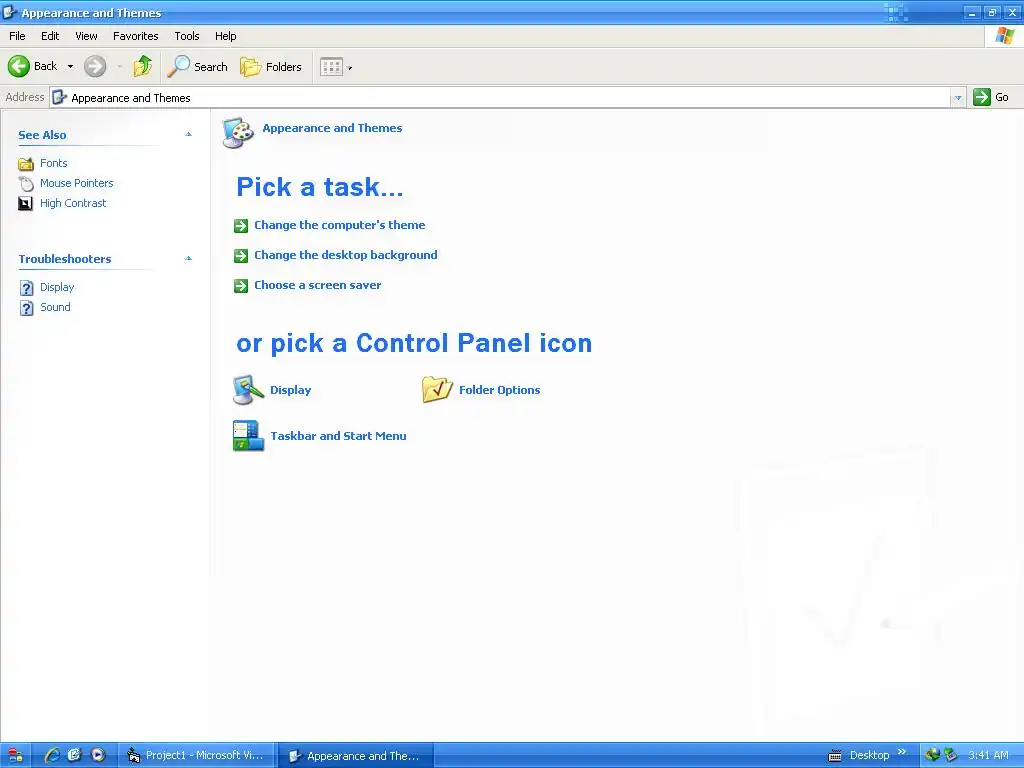Open Taskbar and Start Menu link
Viewport: 1024px width, 768px height.
[x=338, y=436]
